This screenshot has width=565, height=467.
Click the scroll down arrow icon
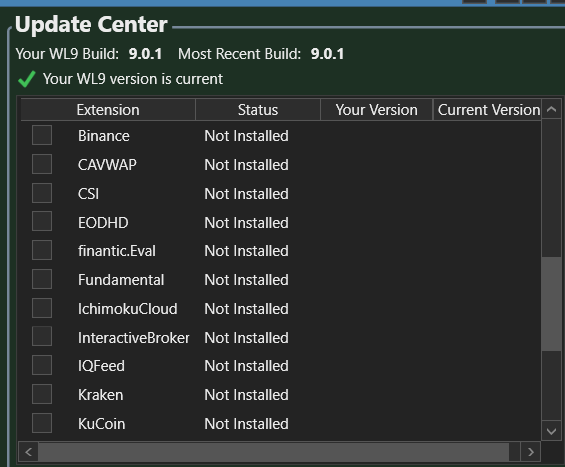pos(551,431)
